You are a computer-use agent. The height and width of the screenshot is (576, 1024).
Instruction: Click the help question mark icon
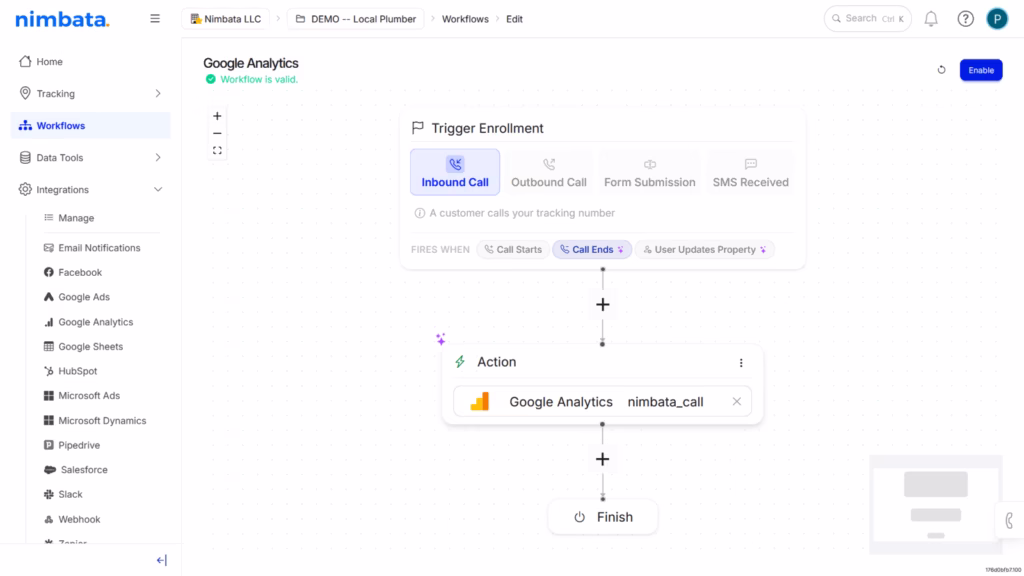965,19
